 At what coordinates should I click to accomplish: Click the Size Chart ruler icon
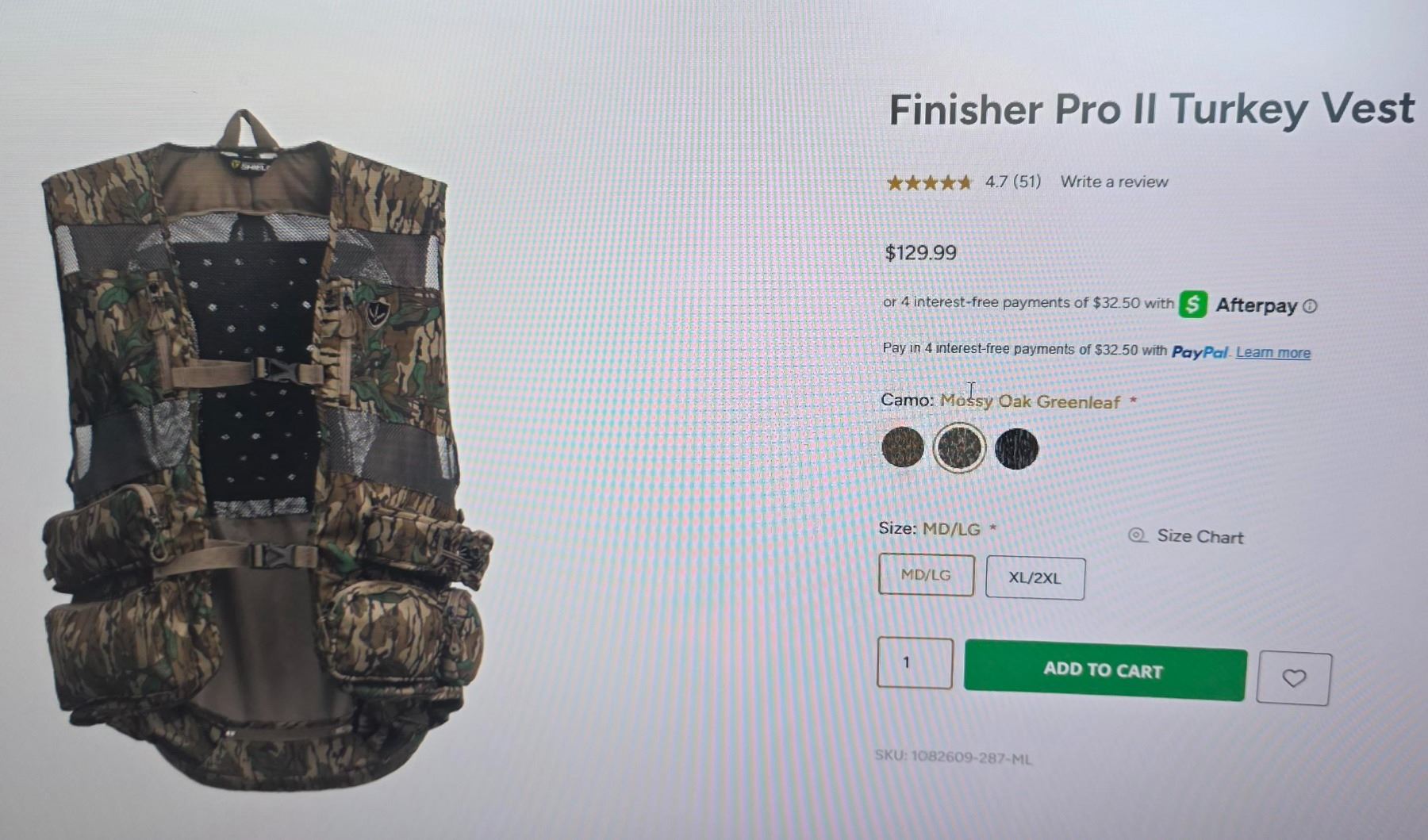pyautogui.click(x=1138, y=535)
